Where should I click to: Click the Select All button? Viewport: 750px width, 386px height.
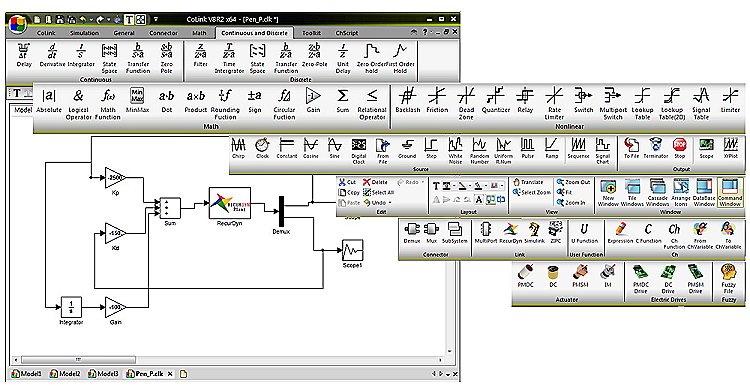click(x=378, y=192)
